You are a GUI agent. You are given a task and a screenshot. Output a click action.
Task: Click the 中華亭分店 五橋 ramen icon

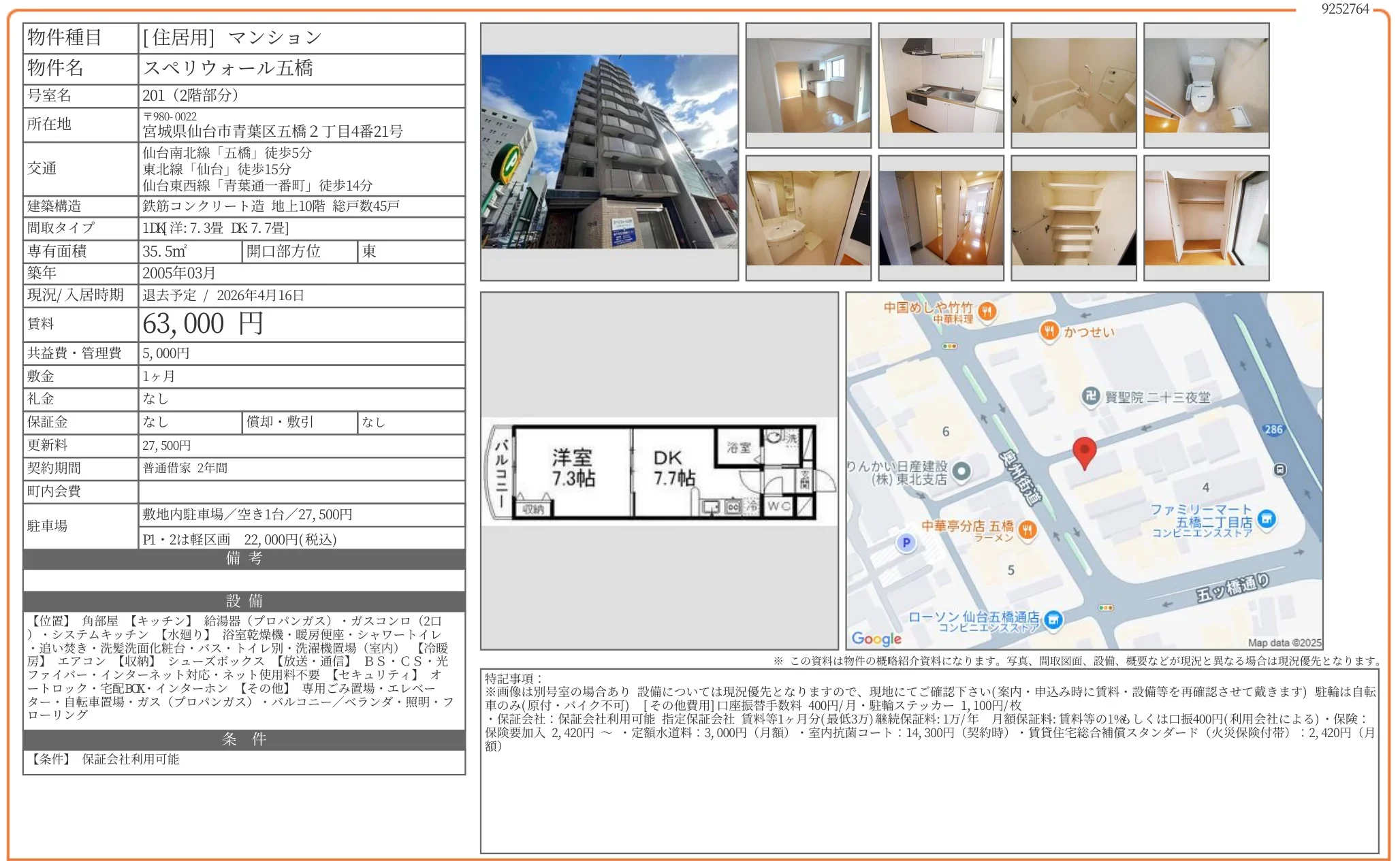click(1028, 530)
